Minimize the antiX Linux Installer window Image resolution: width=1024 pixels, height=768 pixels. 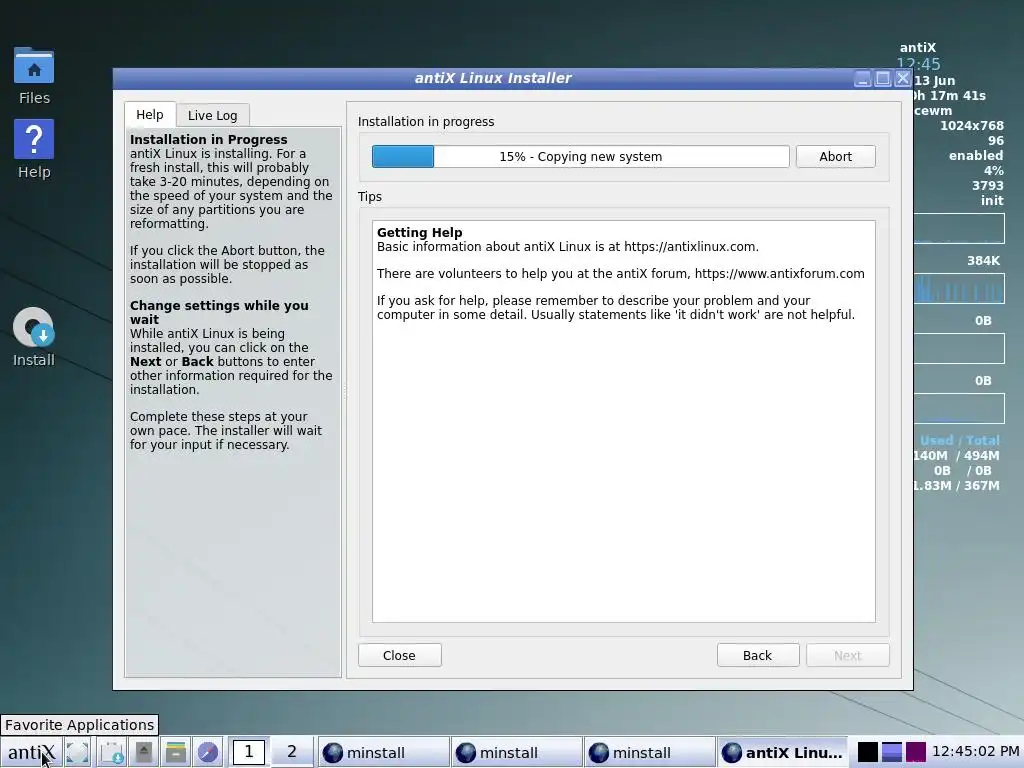(x=863, y=79)
